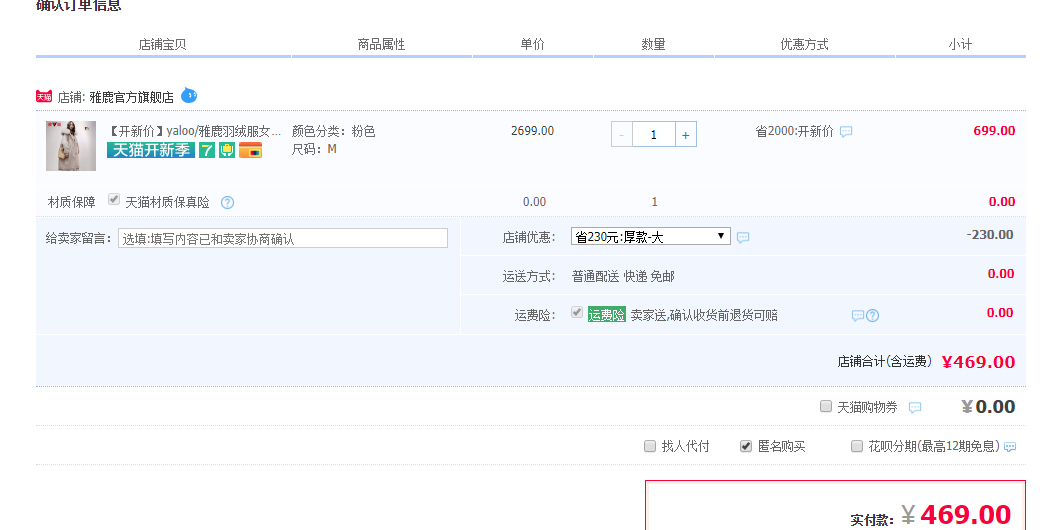Image resolution: width=1045 pixels, height=530 pixels.
Task: Click the Tmall logo icon beside the store name
Action: tap(44, 97)
